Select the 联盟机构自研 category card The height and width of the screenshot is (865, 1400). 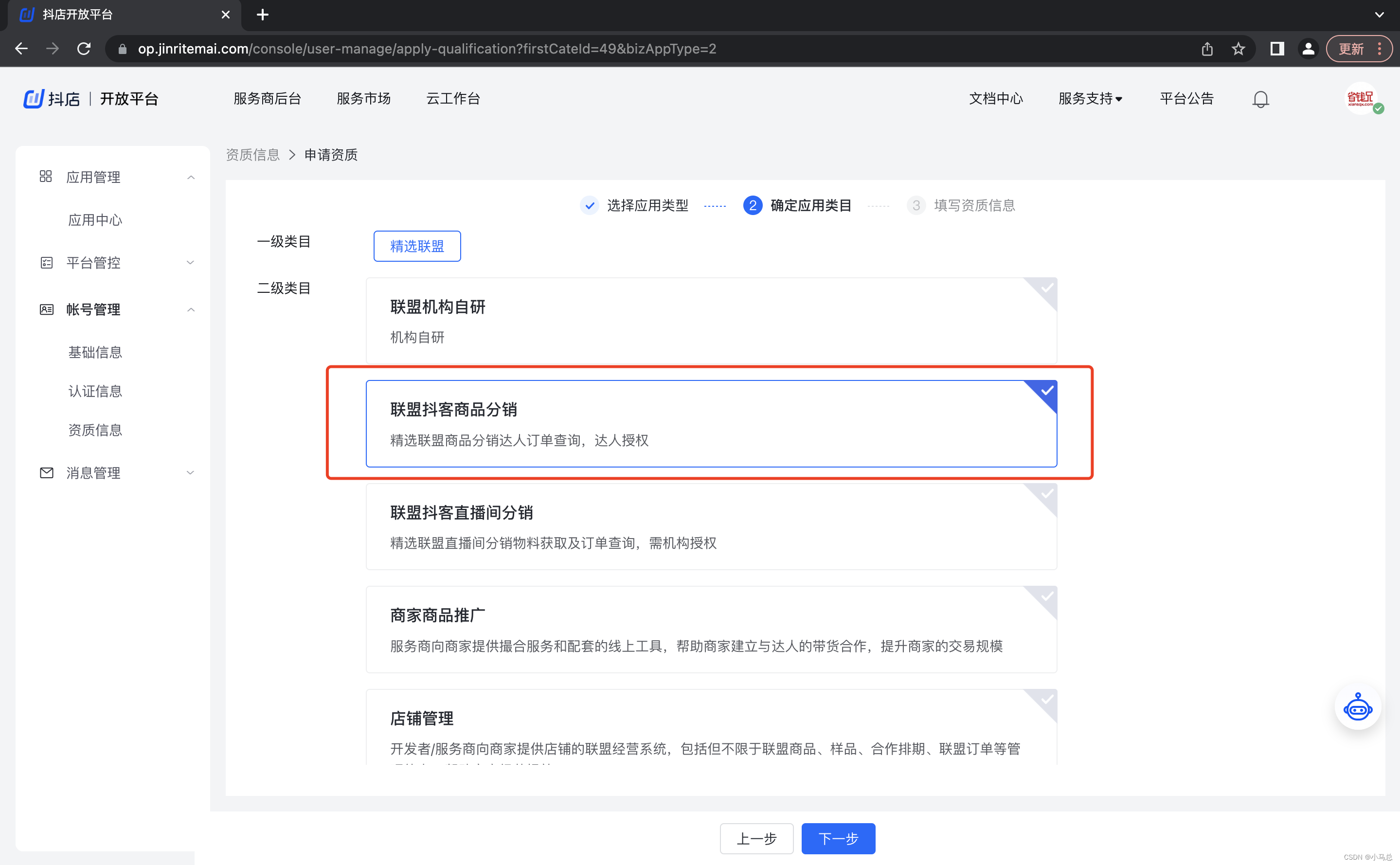pyautogui.click(x=711, y=321)
